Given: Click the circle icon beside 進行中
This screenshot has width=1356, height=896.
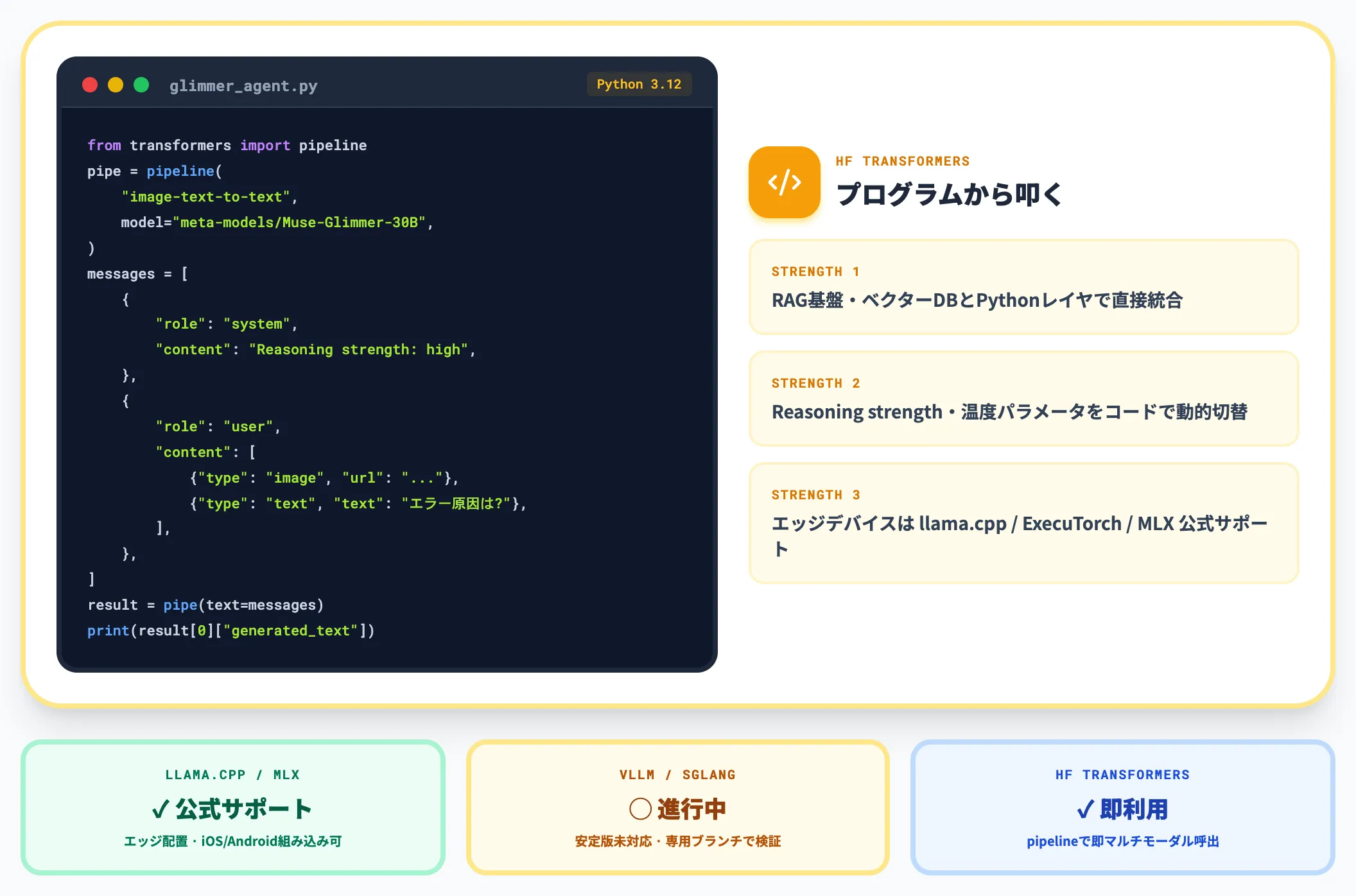Looking at the screenshot, I should tap(640, 809).
